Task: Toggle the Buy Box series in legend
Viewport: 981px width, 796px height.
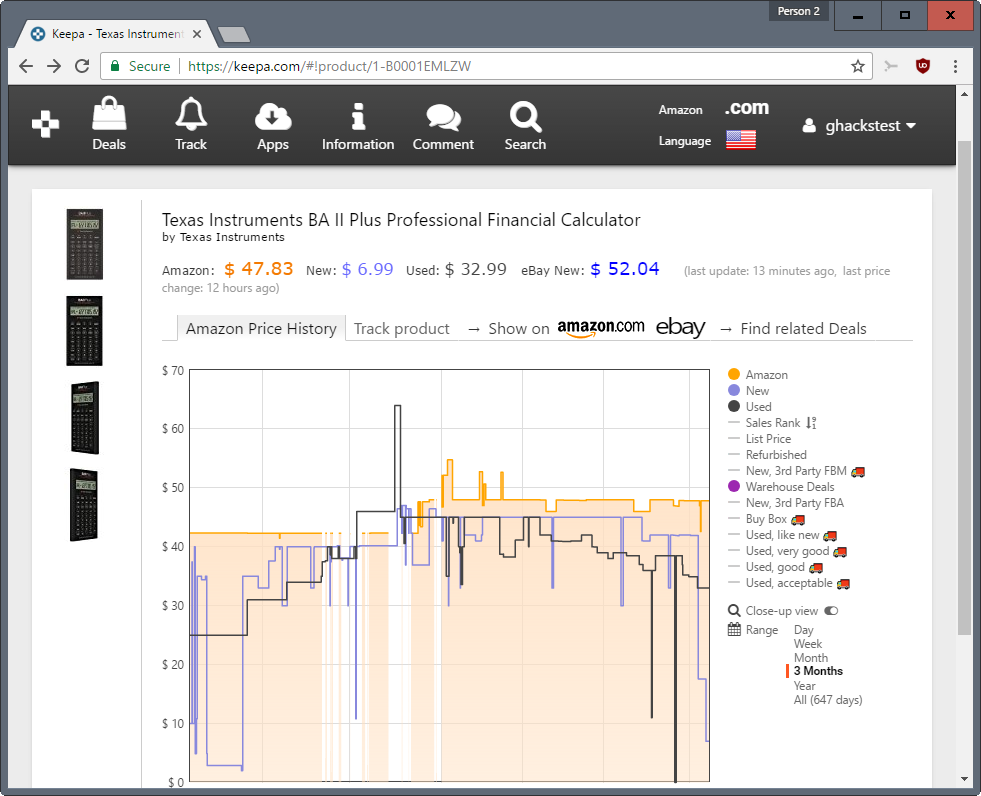Action: click(766, 519)
